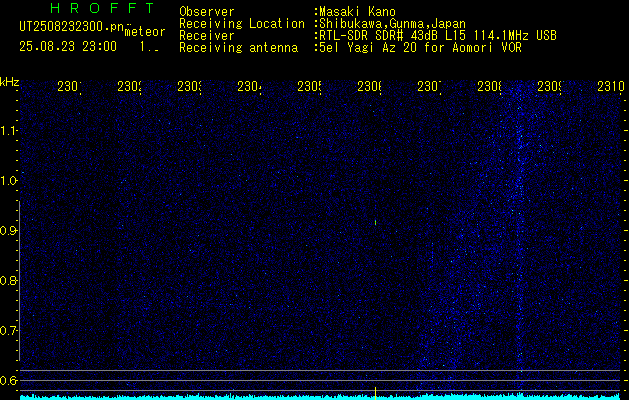
Task: Click the Receiver label
Action: click(207, 36)
